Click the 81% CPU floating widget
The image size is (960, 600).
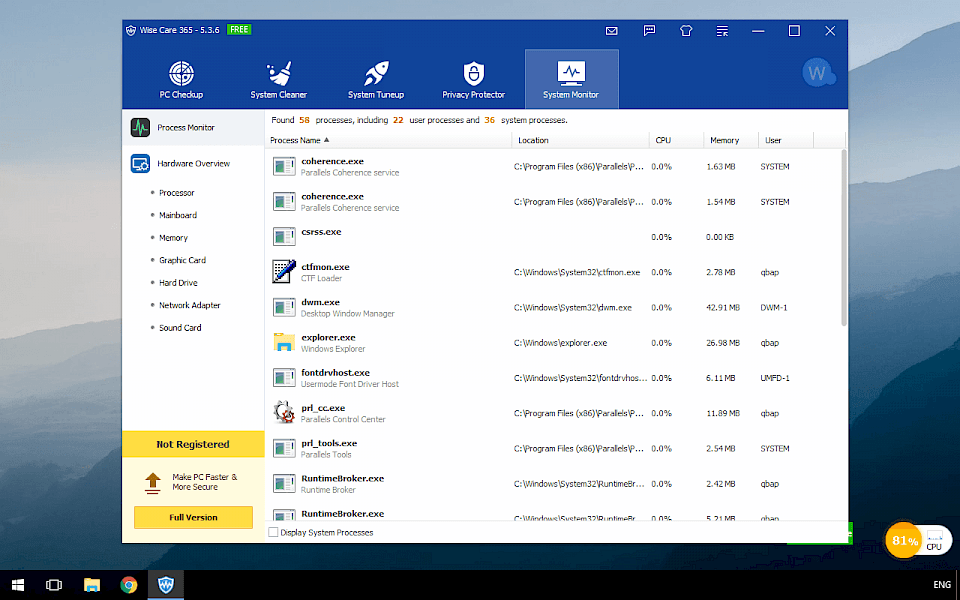[x=918, y=541]
